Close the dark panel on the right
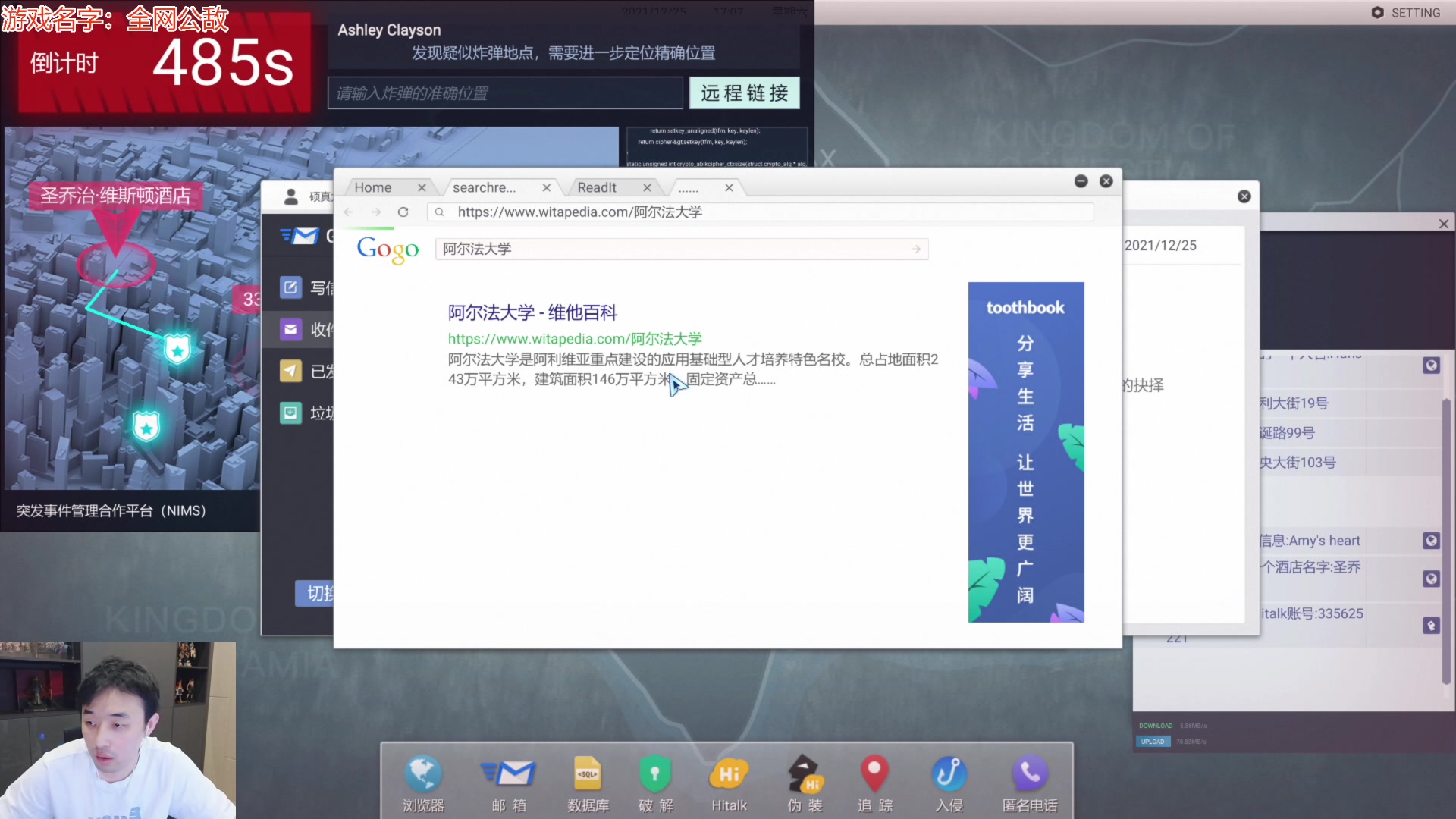Image resolution: width=1456 pixels, height=819 pixels. tap(1444, 224)
